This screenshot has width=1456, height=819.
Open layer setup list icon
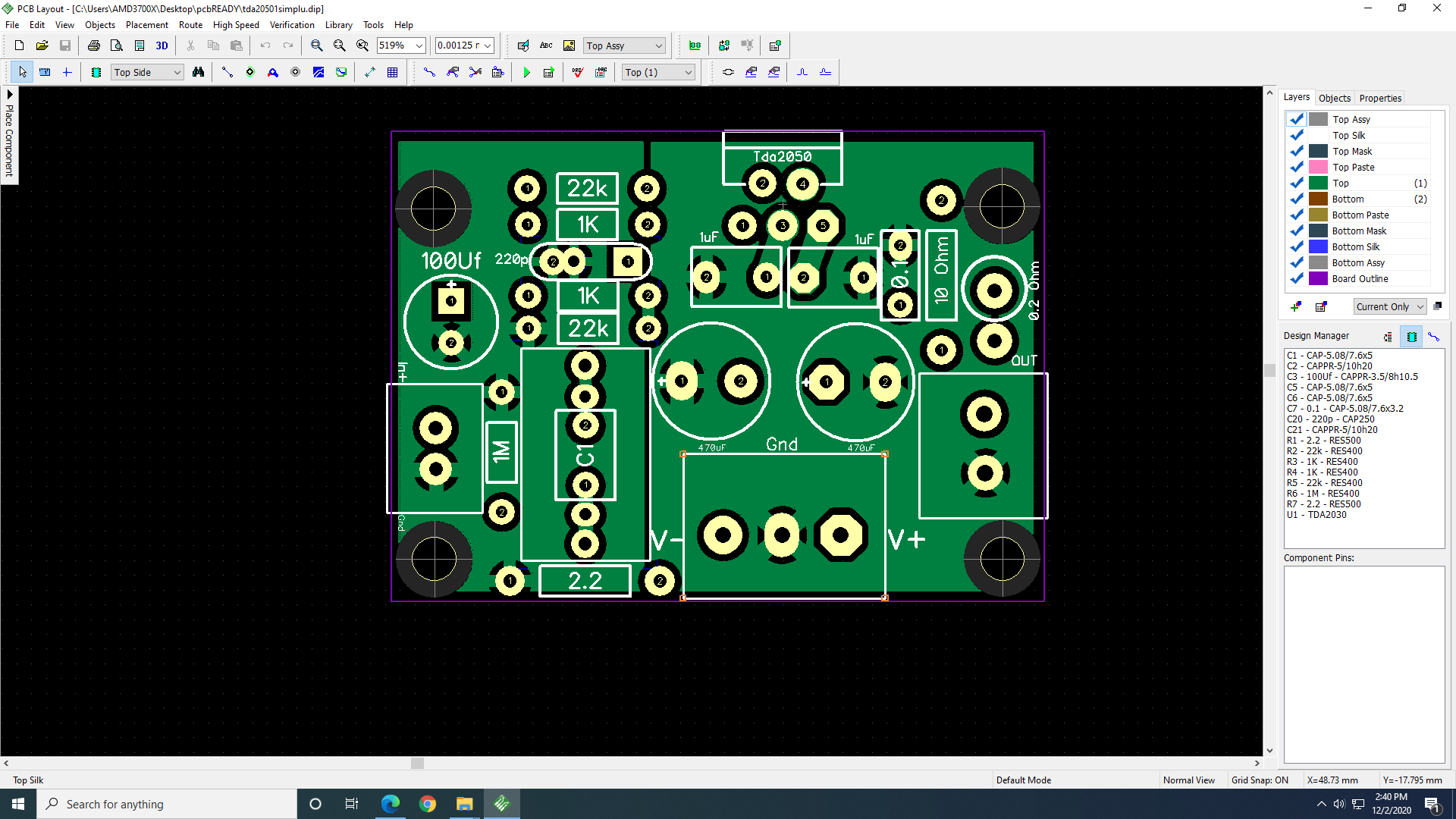(x=1321, y=306)
